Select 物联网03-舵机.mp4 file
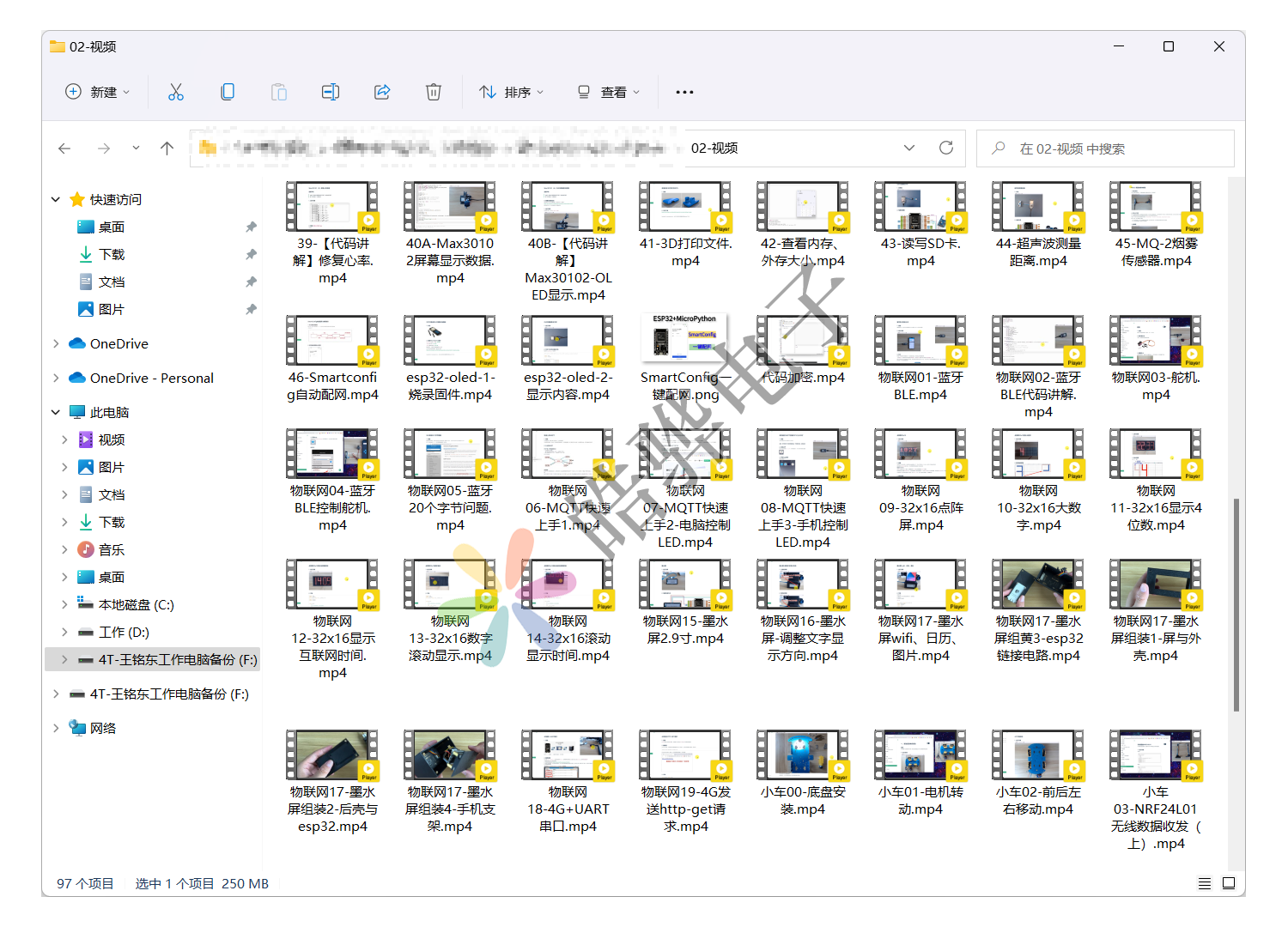The height and width of the screenshot is (927, 1288). coord(1156,359)
